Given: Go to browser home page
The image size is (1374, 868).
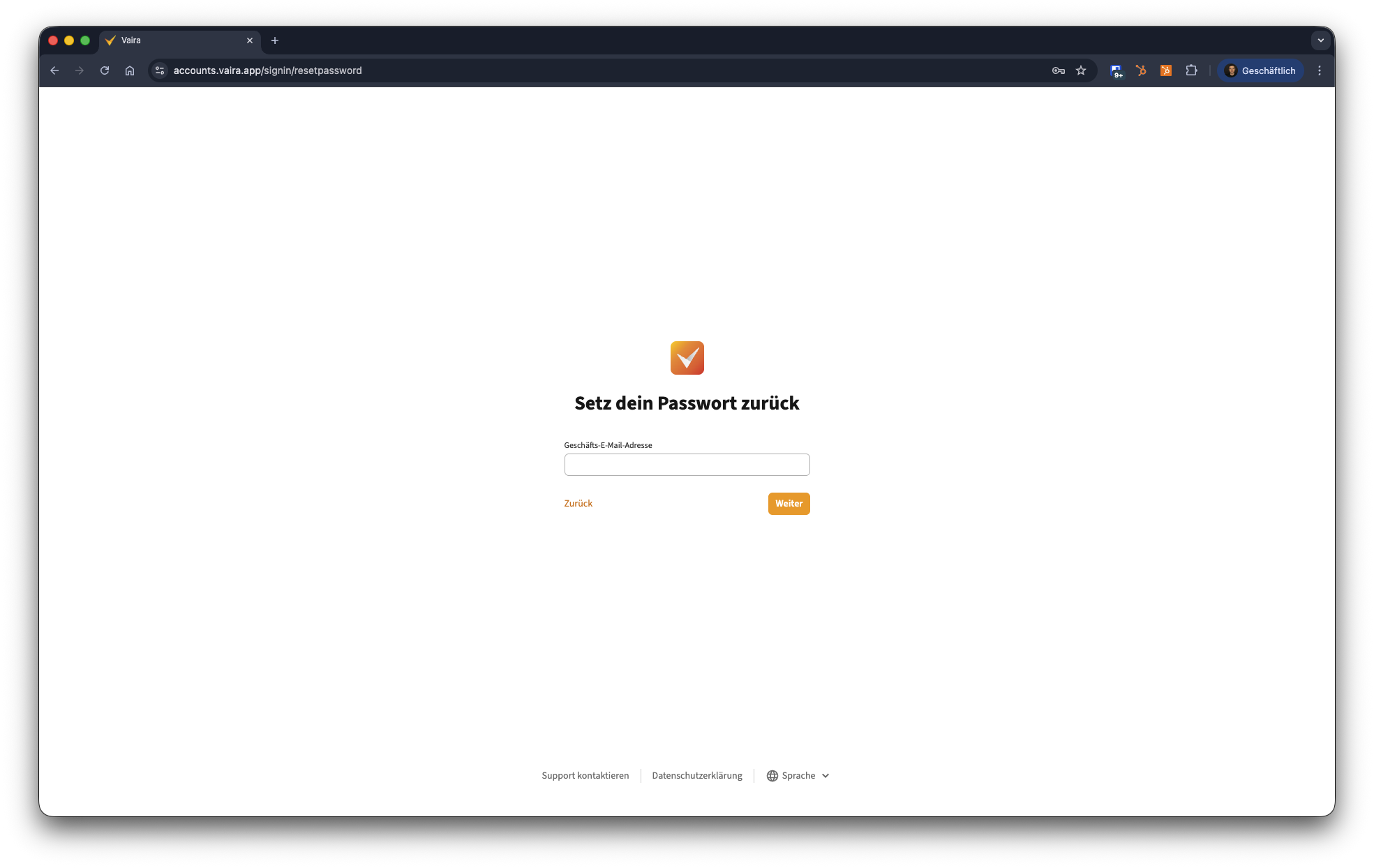Looking at the screenshot, I should tap(130, 70).
